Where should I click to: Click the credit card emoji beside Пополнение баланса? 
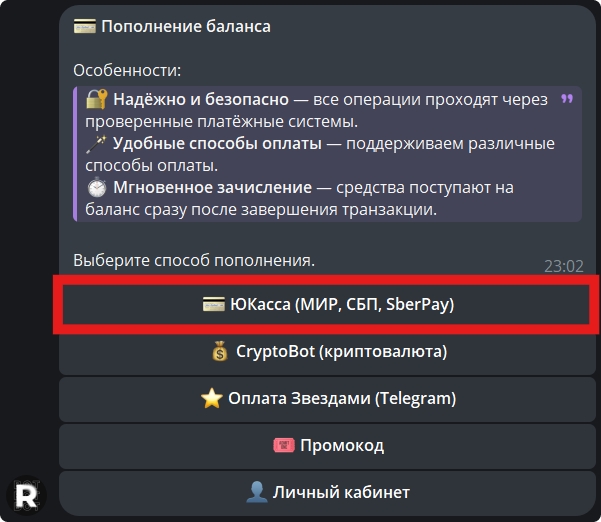pos(84,27)
